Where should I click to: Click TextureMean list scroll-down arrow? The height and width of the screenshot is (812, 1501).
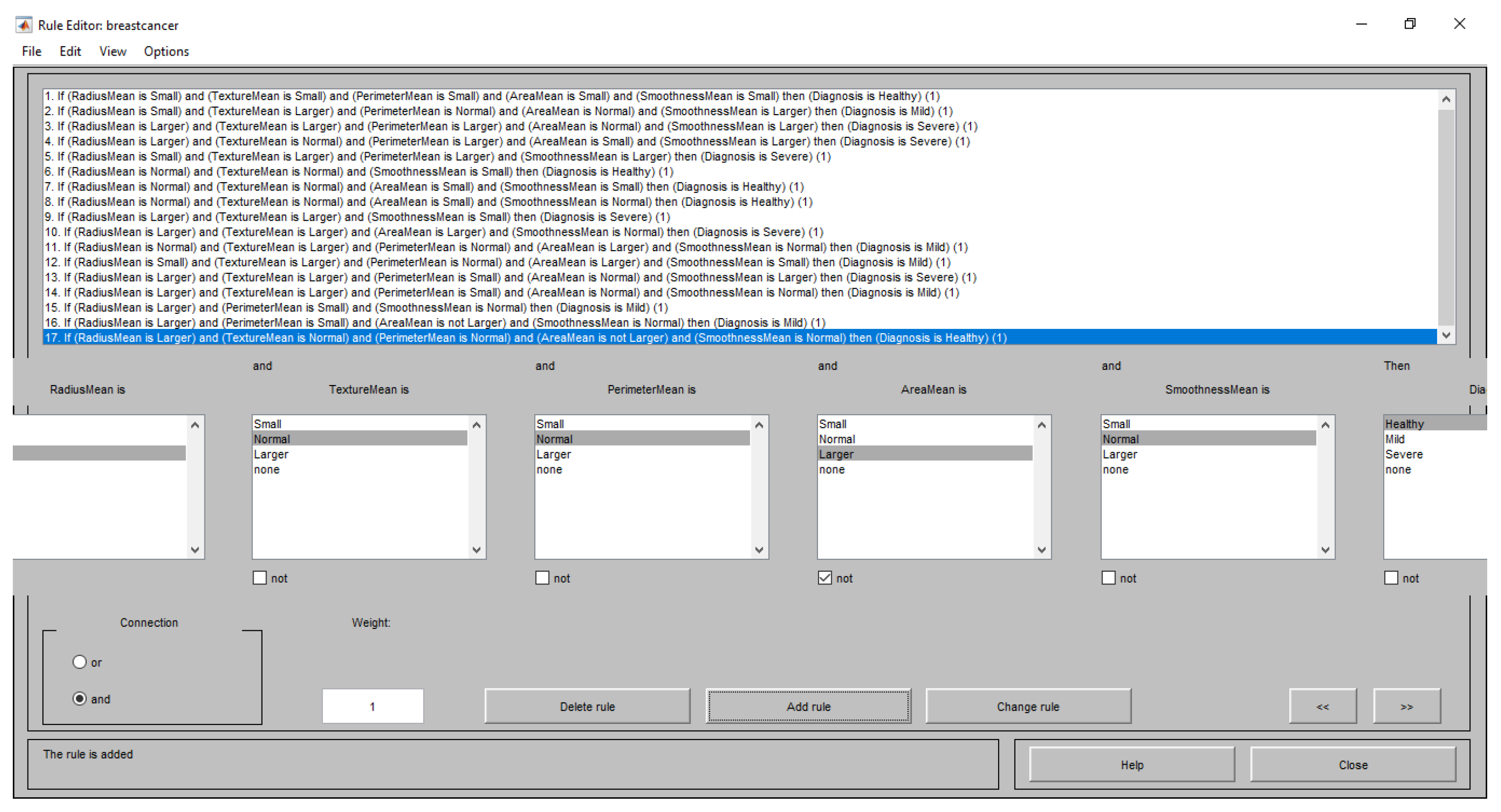(x=476, y=550)
